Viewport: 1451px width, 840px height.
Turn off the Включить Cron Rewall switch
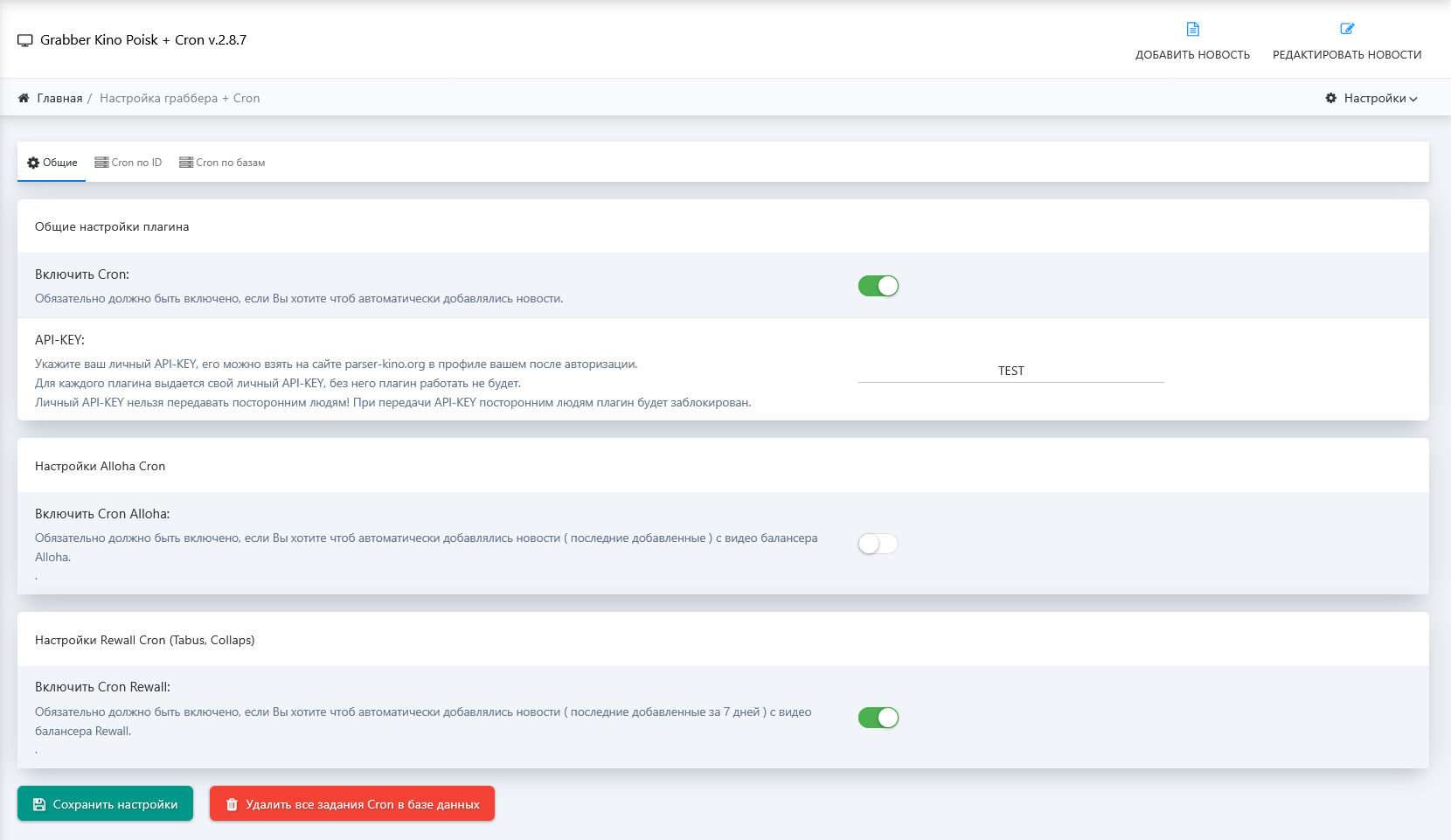pos(878,718)
